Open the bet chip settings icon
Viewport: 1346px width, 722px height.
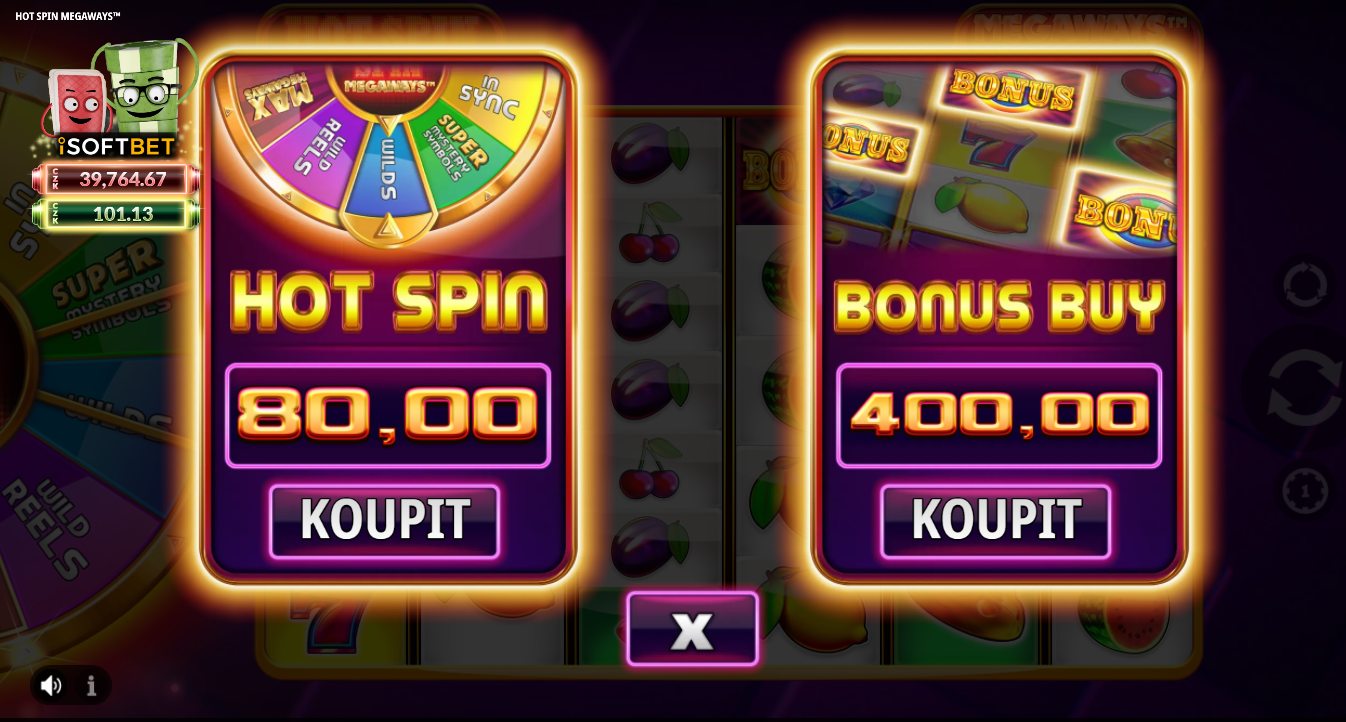pyautogui.click(x=1305, y=491)
